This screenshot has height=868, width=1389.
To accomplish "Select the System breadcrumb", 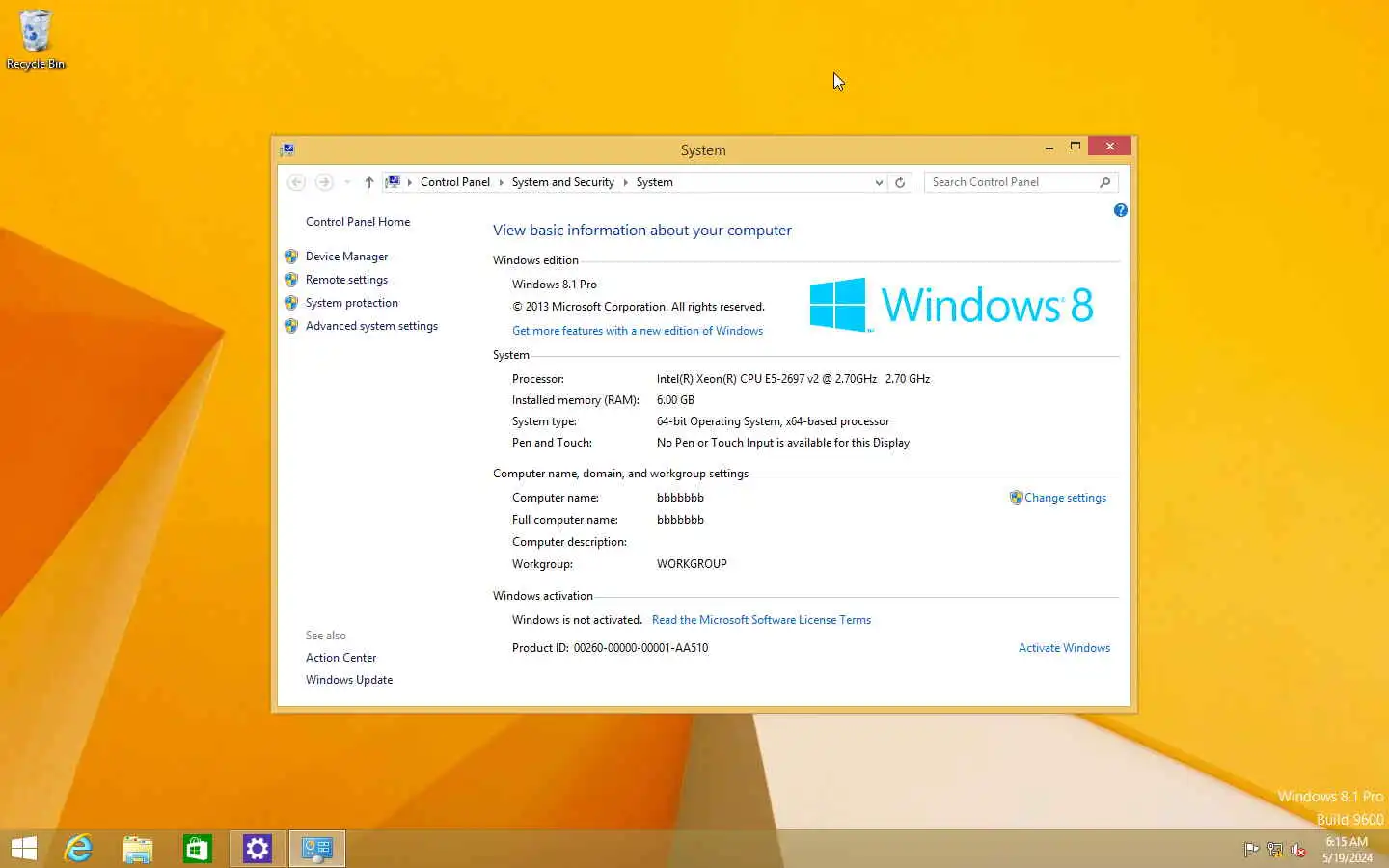I will [654, 182].
